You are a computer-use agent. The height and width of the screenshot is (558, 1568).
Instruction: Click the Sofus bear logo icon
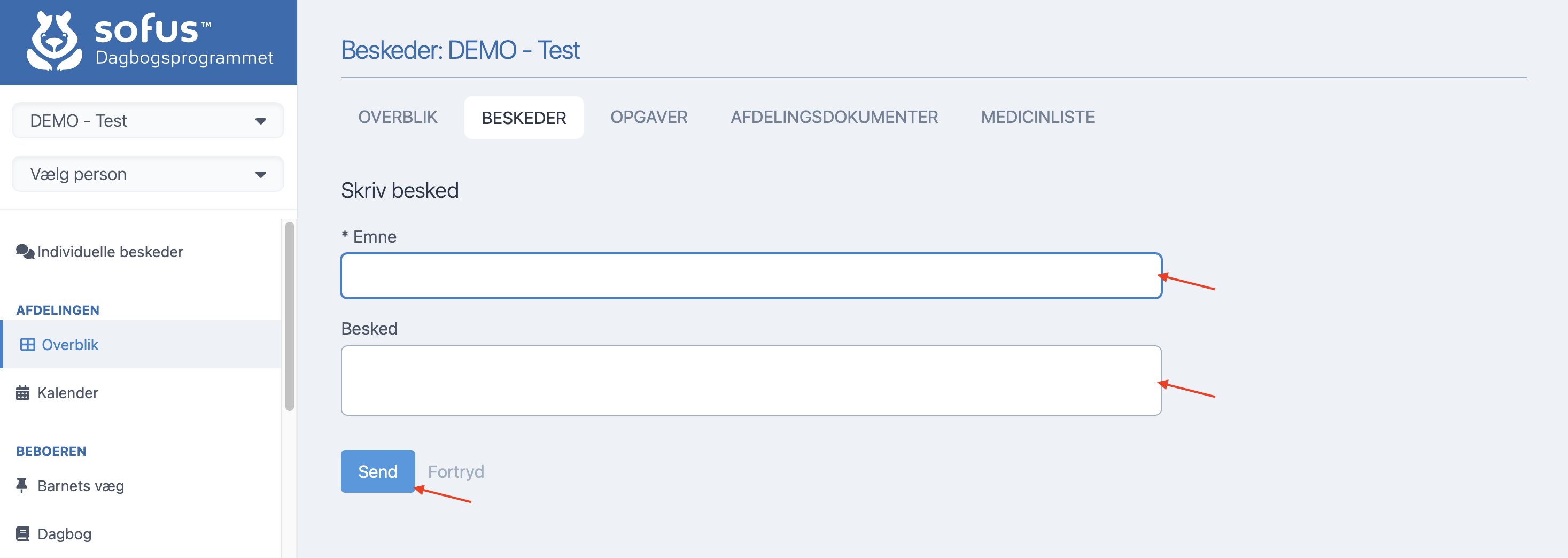pos(54,41)
